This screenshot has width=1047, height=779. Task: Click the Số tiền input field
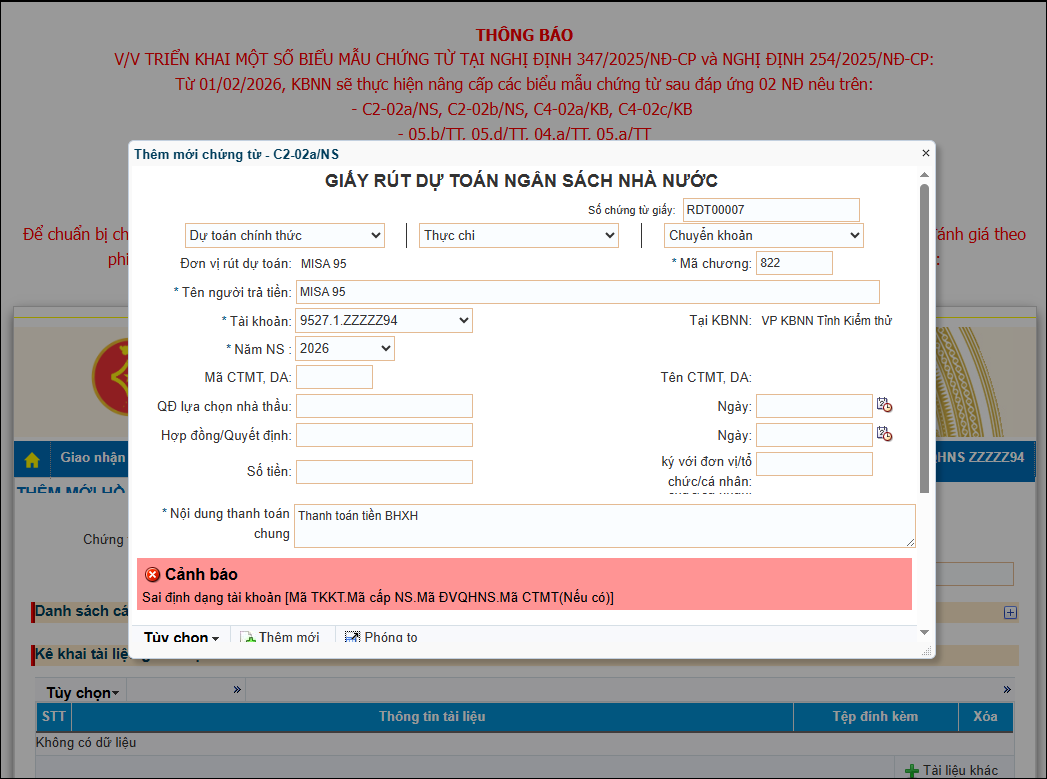tap(385, 472)
